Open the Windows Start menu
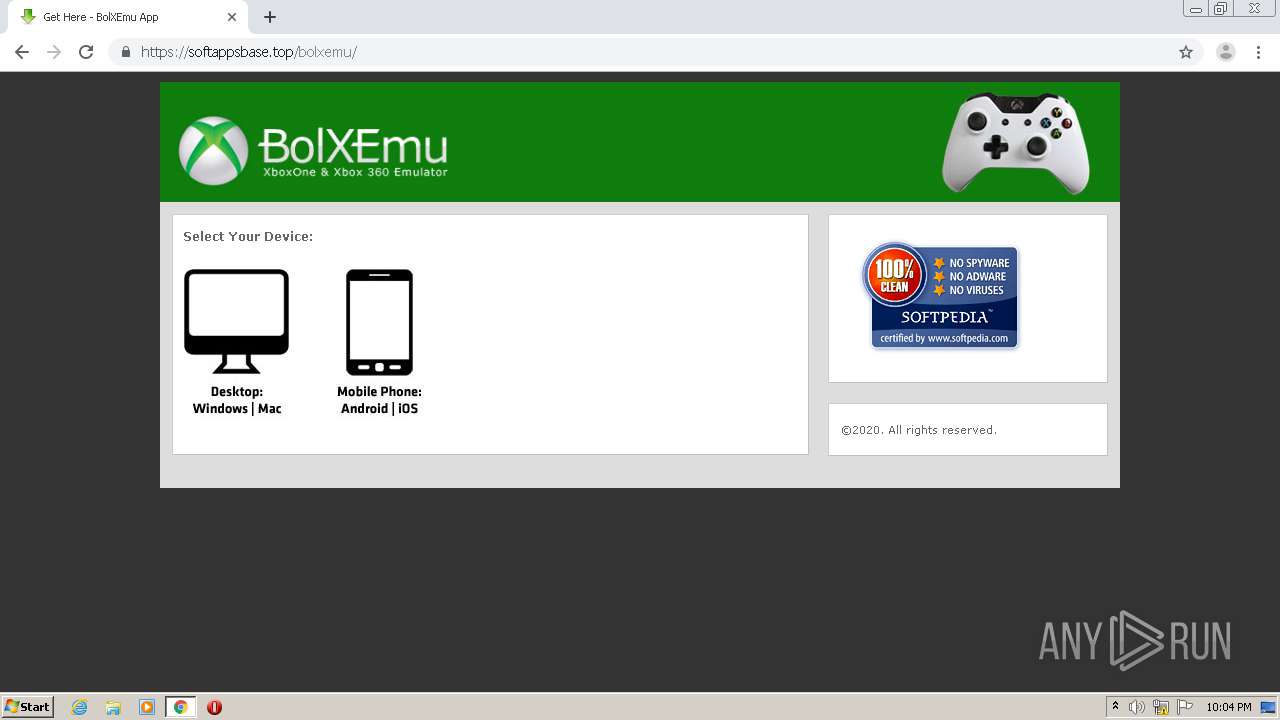This screenshot has height=720, width=1280. (x=28, y=707)
